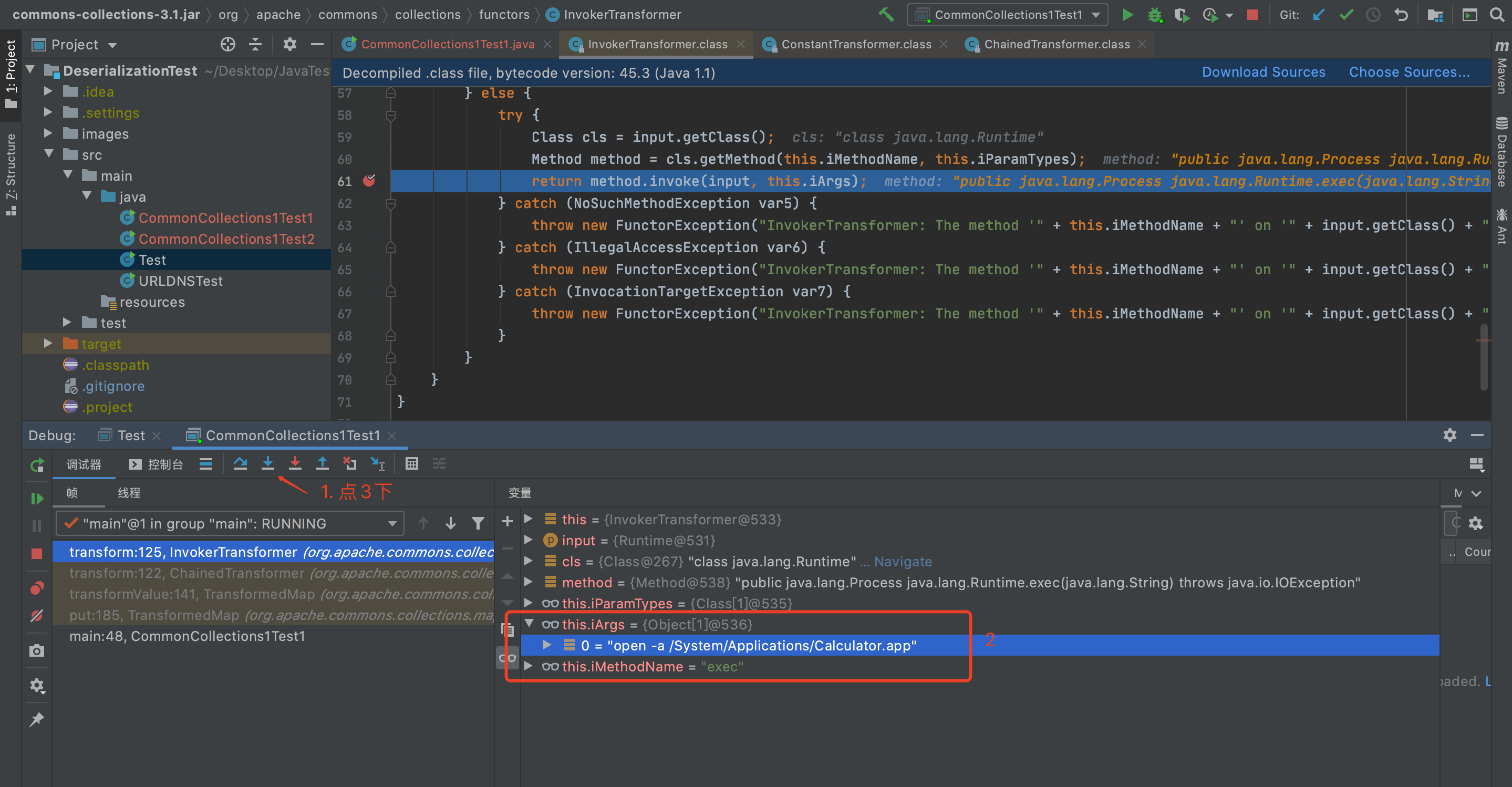Expand the method variable node
The width and height of the screenshot is (1512, 787).
click(529, 582)
